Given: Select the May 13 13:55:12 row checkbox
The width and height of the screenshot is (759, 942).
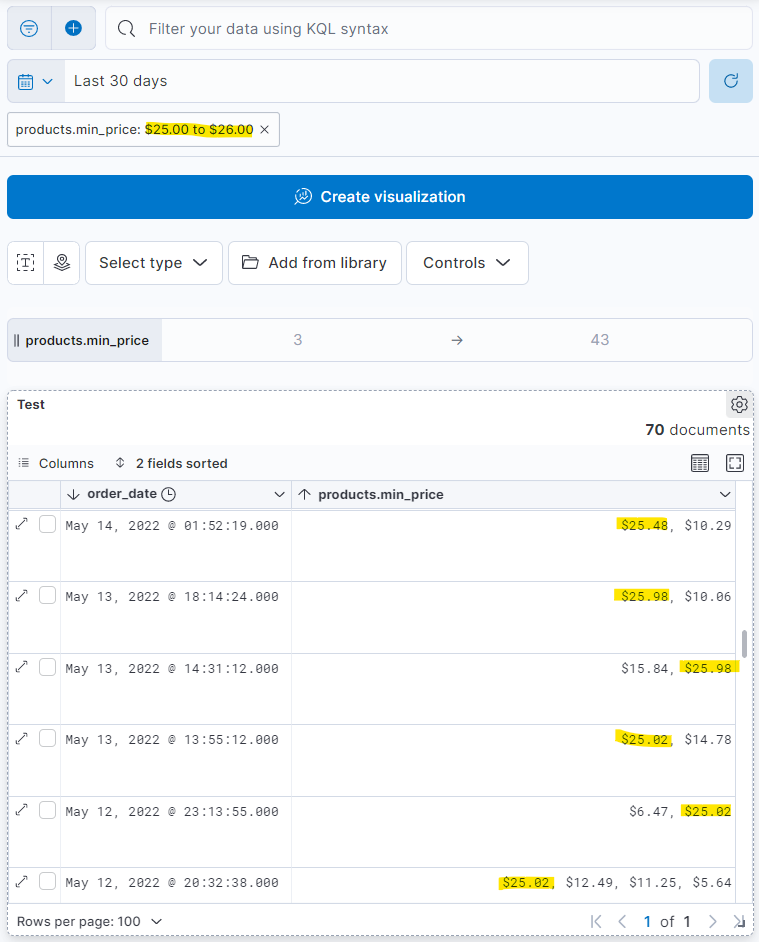Looking at the screenshot, I should (47, 738).
